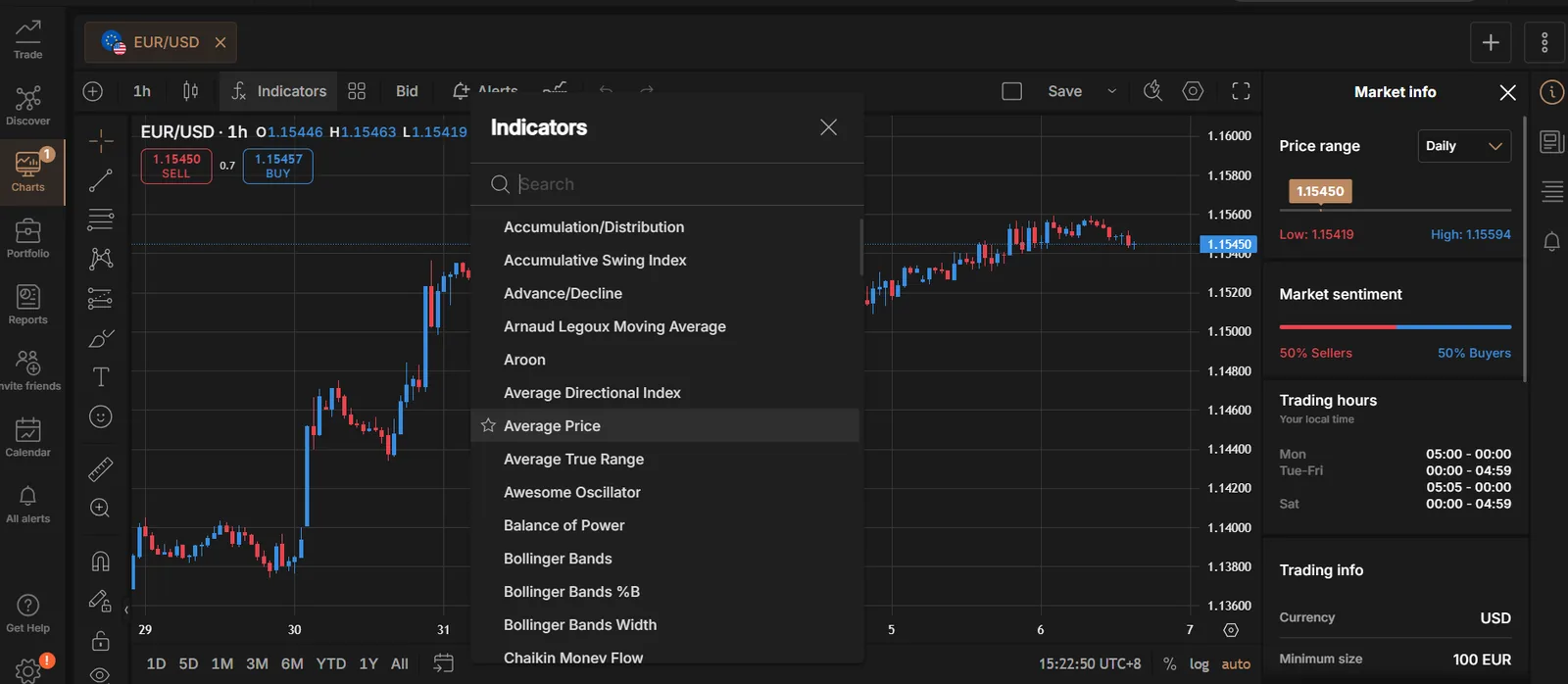Select the ruler measure tool
Viewport: 1568px width, 684px height.
coord(101,469)
